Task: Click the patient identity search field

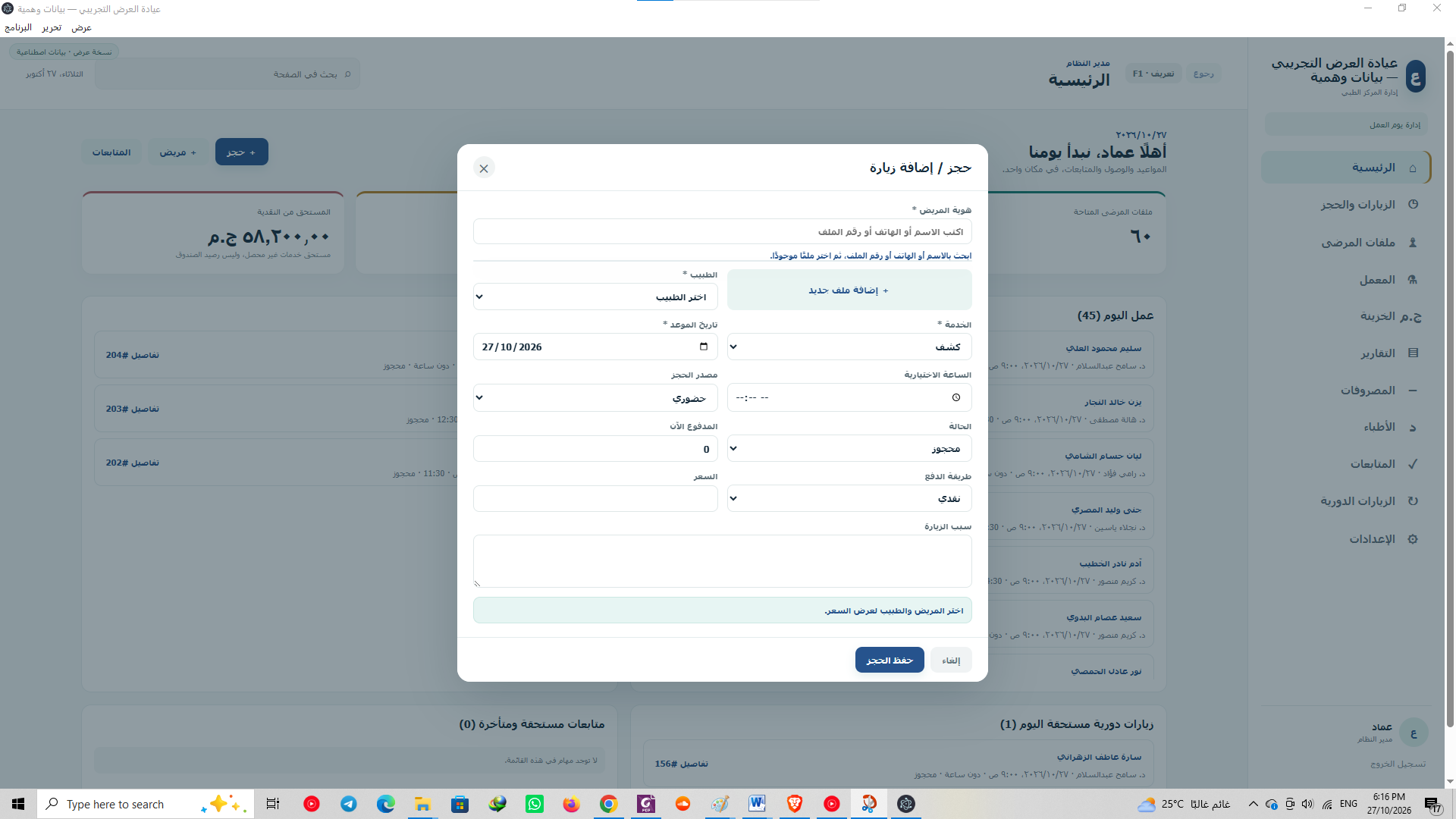Action: (x=722, y=231)
